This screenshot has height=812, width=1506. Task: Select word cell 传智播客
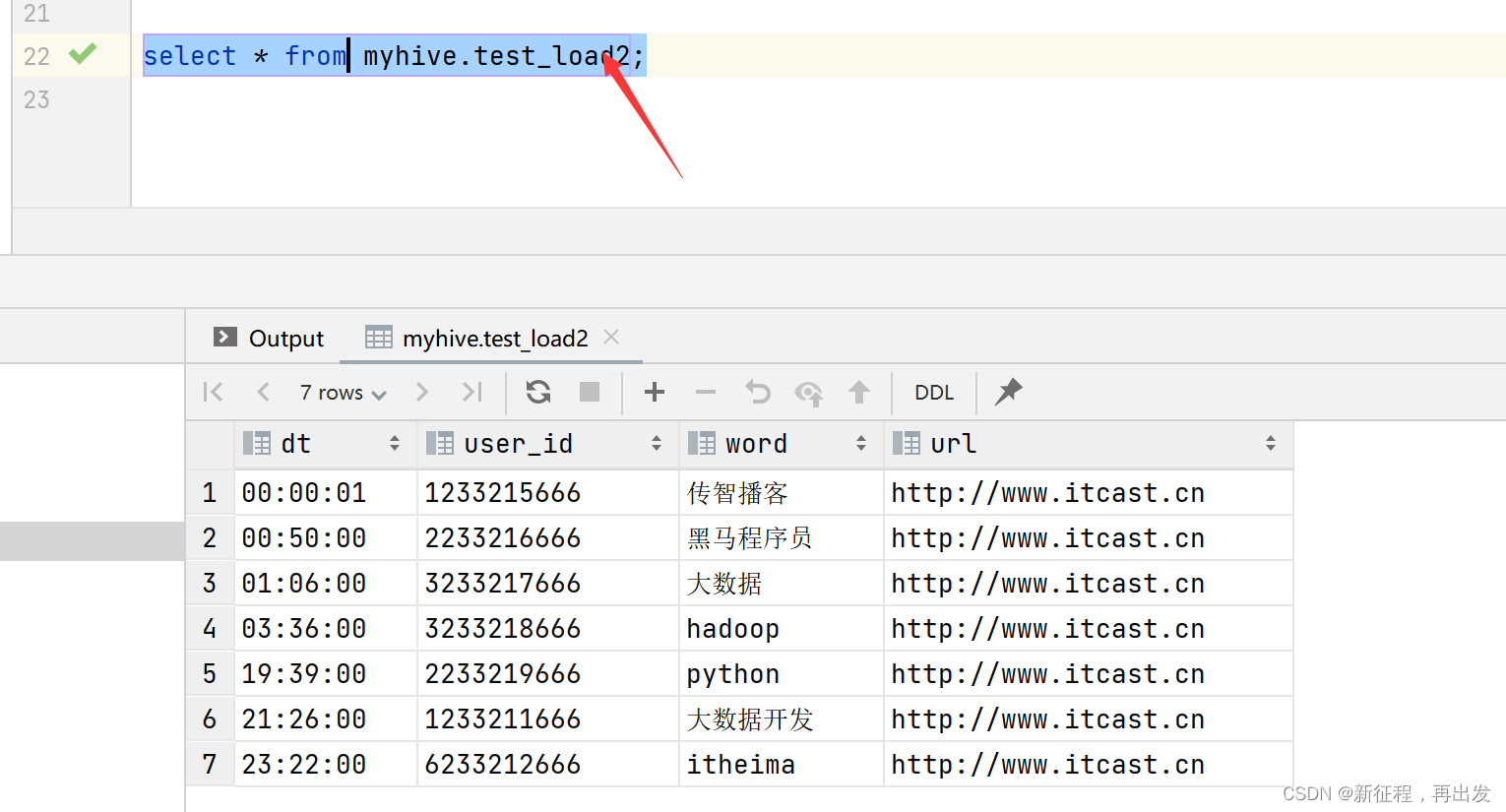[782, 493]
